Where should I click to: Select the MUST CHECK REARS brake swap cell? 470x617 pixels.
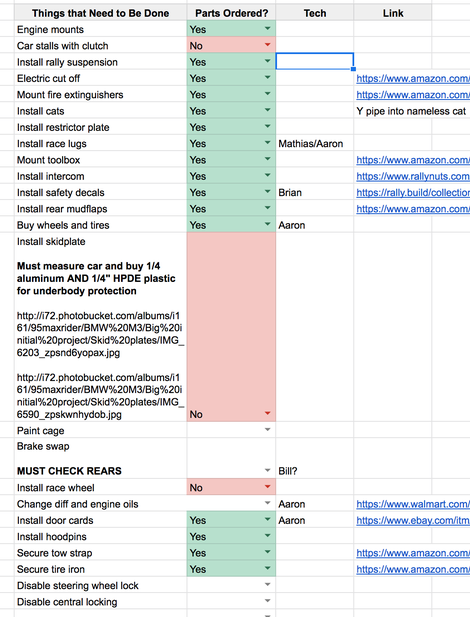click(100, 458)
